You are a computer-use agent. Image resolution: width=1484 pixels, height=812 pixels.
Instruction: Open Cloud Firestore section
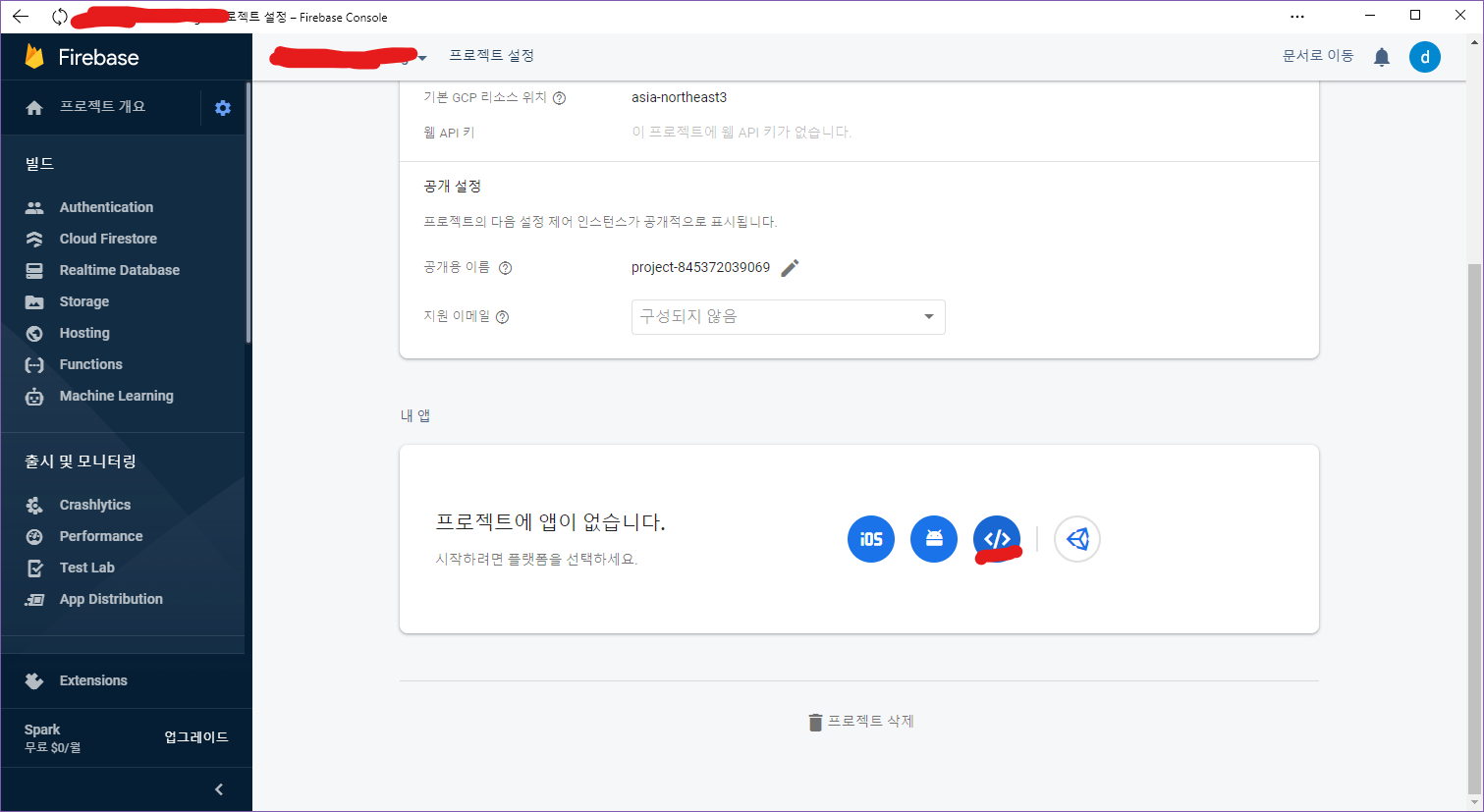click(108, 239)
